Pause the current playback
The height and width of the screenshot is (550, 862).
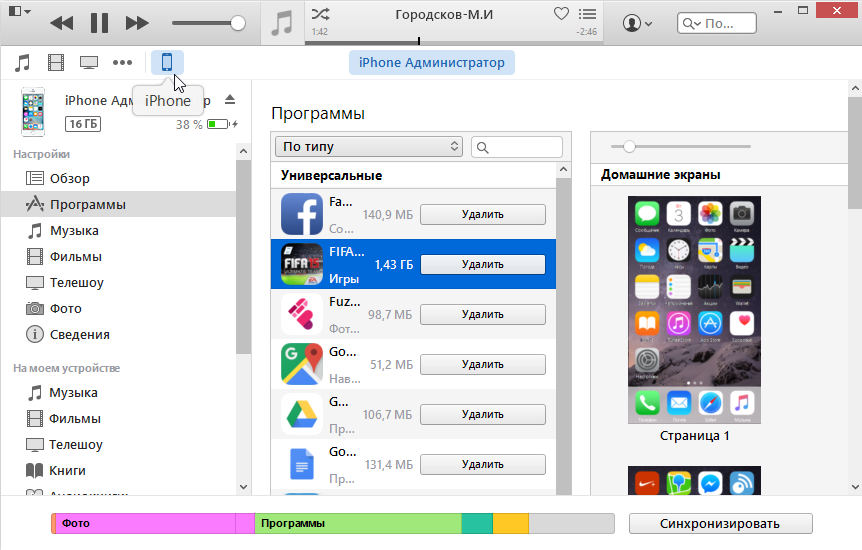tap(99, 22)
